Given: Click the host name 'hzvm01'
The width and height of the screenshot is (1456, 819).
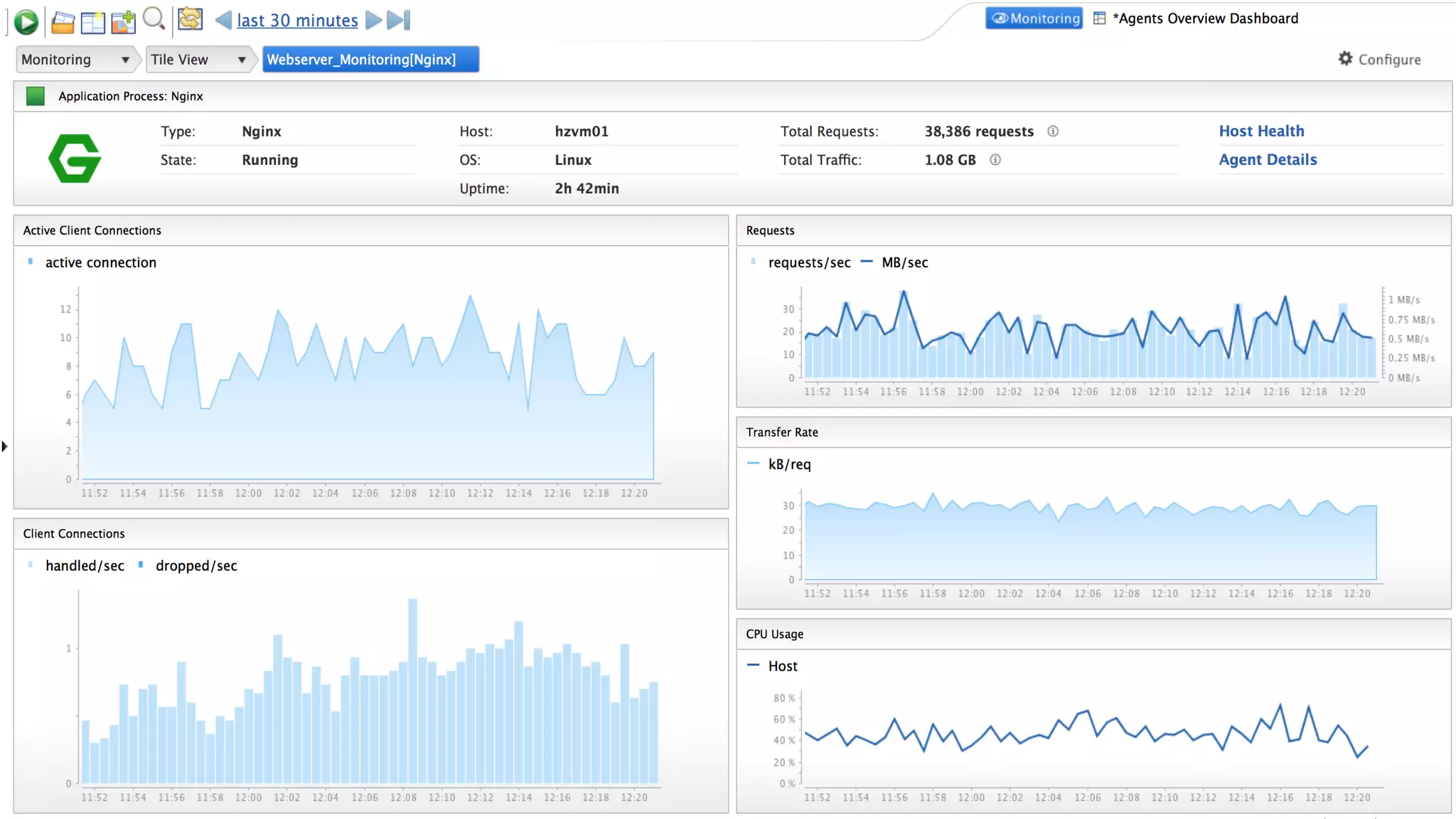Looking at the screenshot, I should (x=582, y=132).
